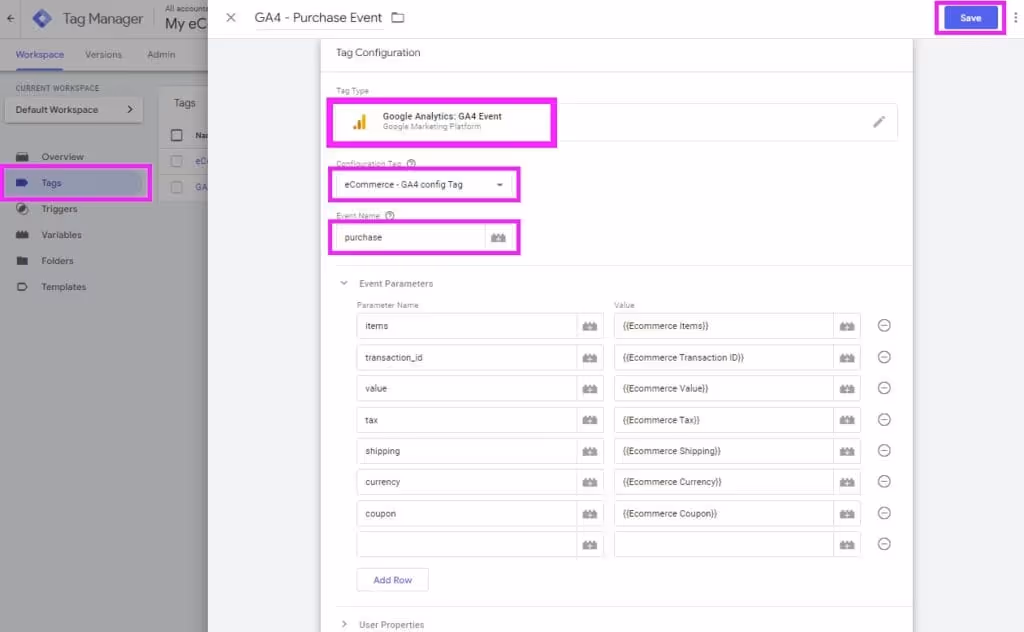Insert variable for shipping parameter name
Viewport: 1024px width, 632px height.
coord(590,451)
